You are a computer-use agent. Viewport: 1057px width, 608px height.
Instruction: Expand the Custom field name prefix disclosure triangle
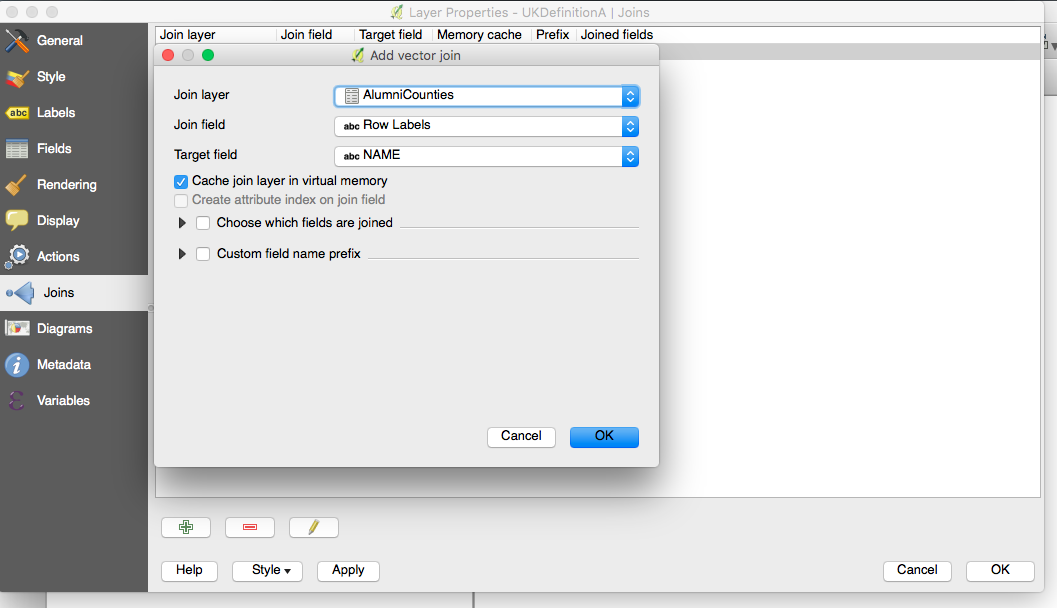pos(182,253)
